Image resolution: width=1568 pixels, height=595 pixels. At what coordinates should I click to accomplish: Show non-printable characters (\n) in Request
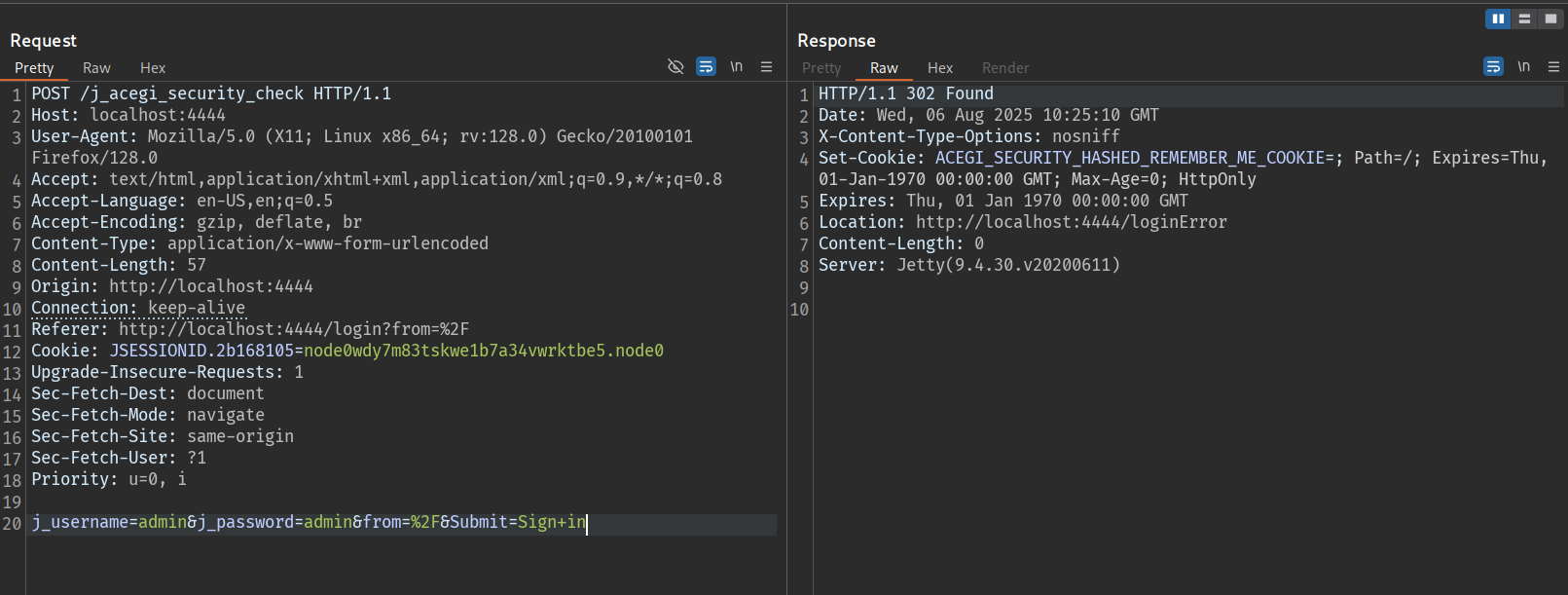(737, 66)
